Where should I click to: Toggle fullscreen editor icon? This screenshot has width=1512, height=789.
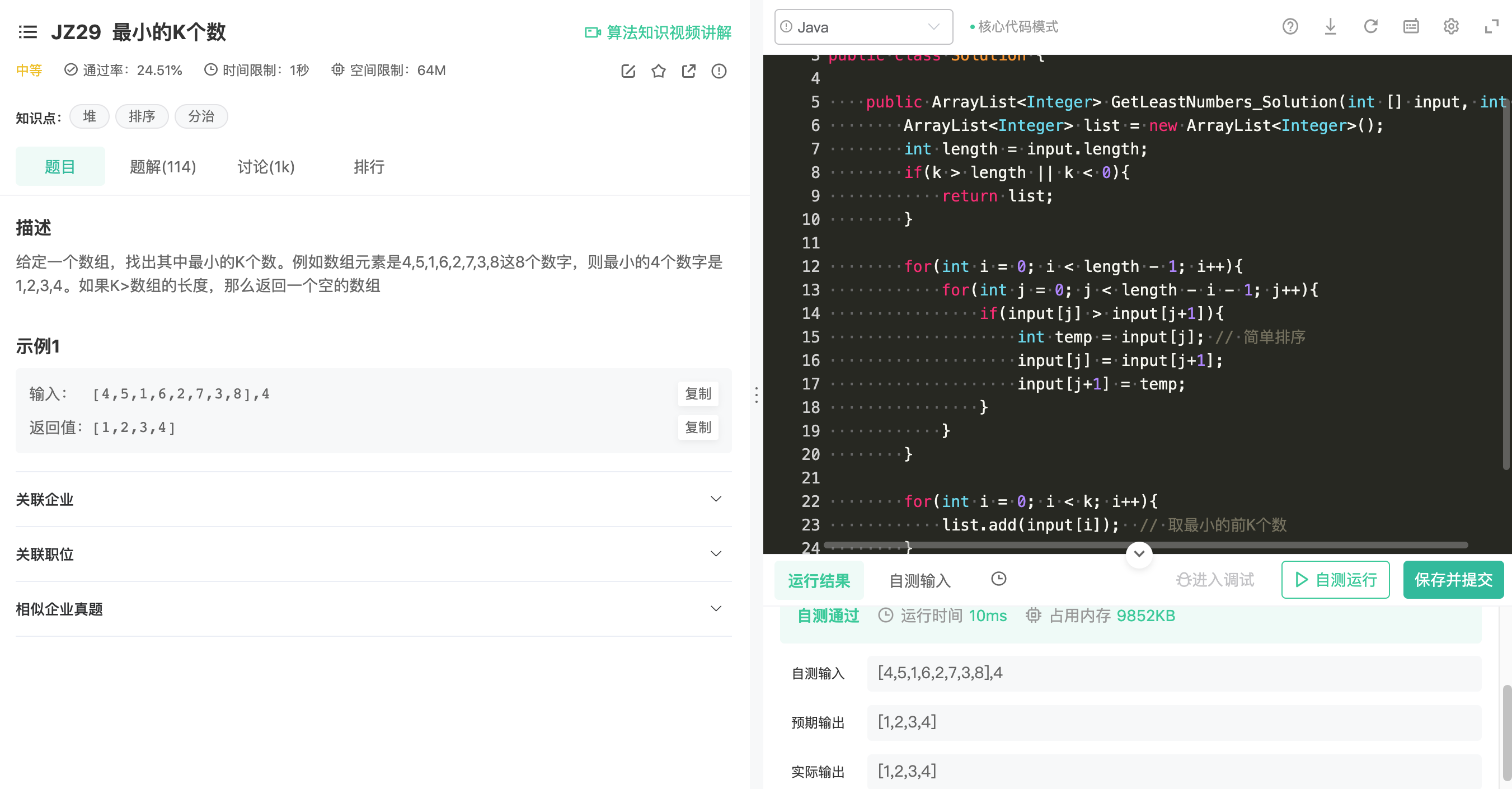[1491, 26]
